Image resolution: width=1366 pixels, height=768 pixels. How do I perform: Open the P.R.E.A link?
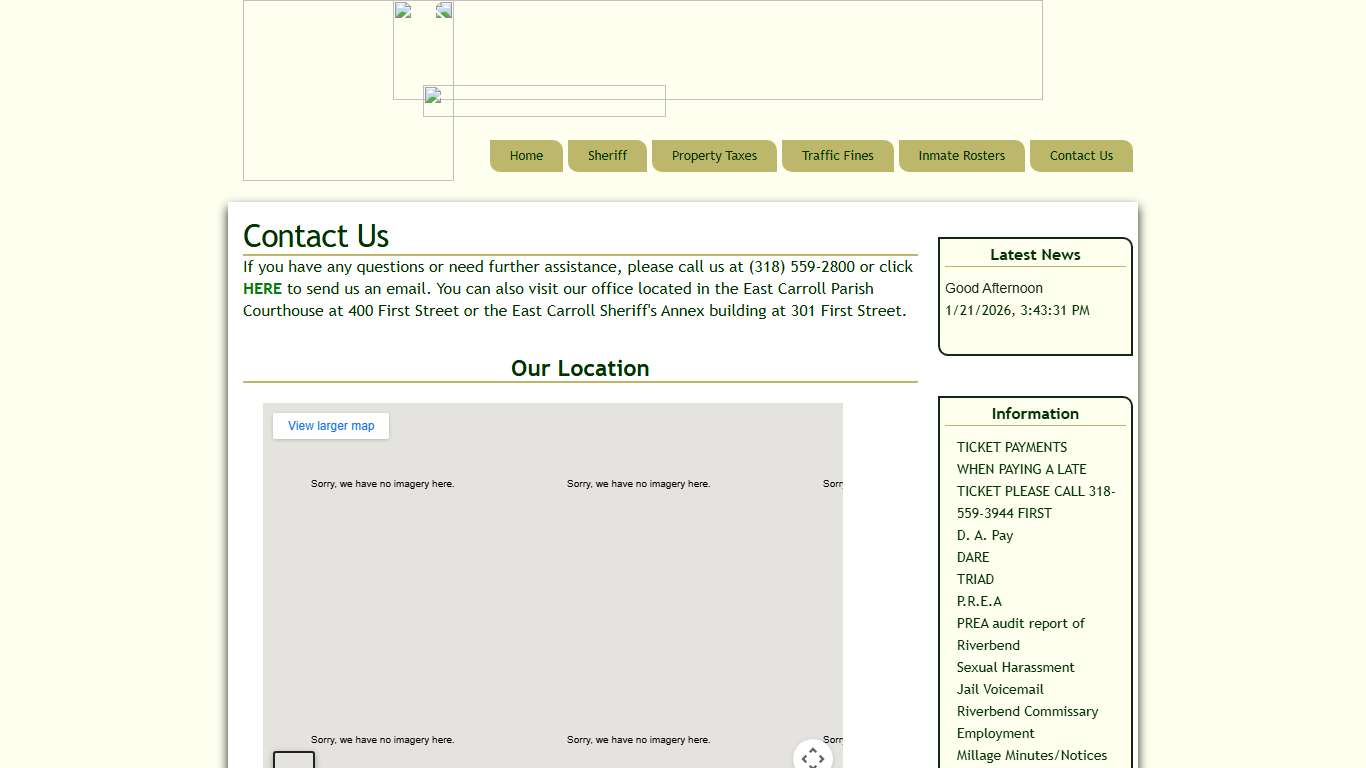pyautogui.click(x=979, y=601)
